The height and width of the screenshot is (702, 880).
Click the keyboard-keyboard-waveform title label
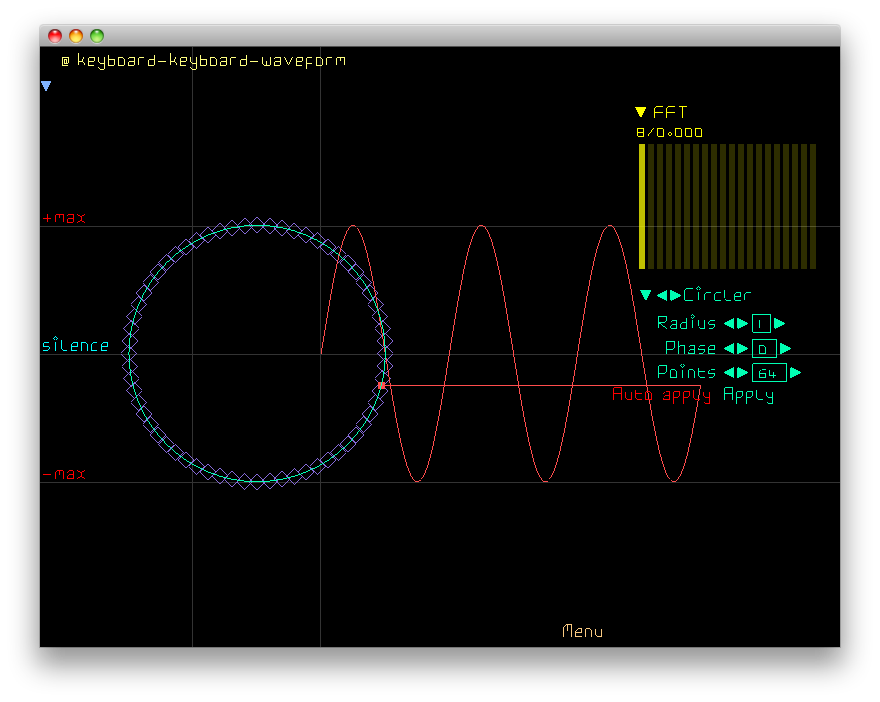211,61
